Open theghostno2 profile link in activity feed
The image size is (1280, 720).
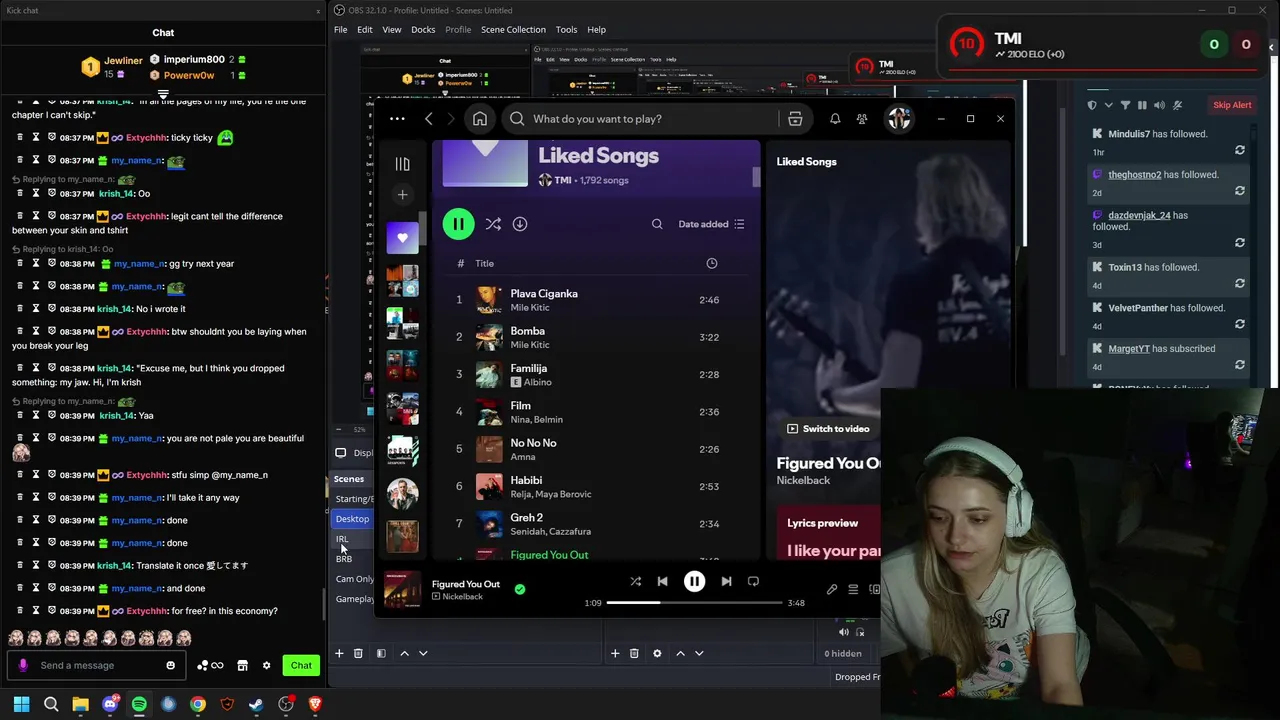click(x=1134, y=175)
